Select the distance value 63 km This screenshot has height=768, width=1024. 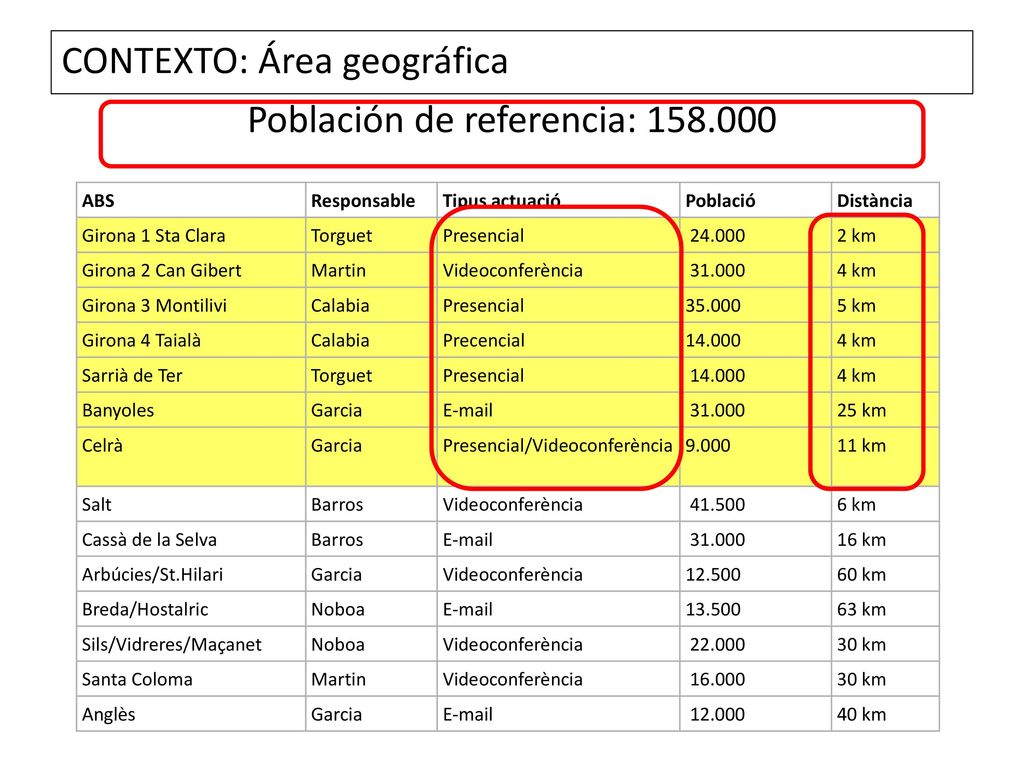point(861,609)
